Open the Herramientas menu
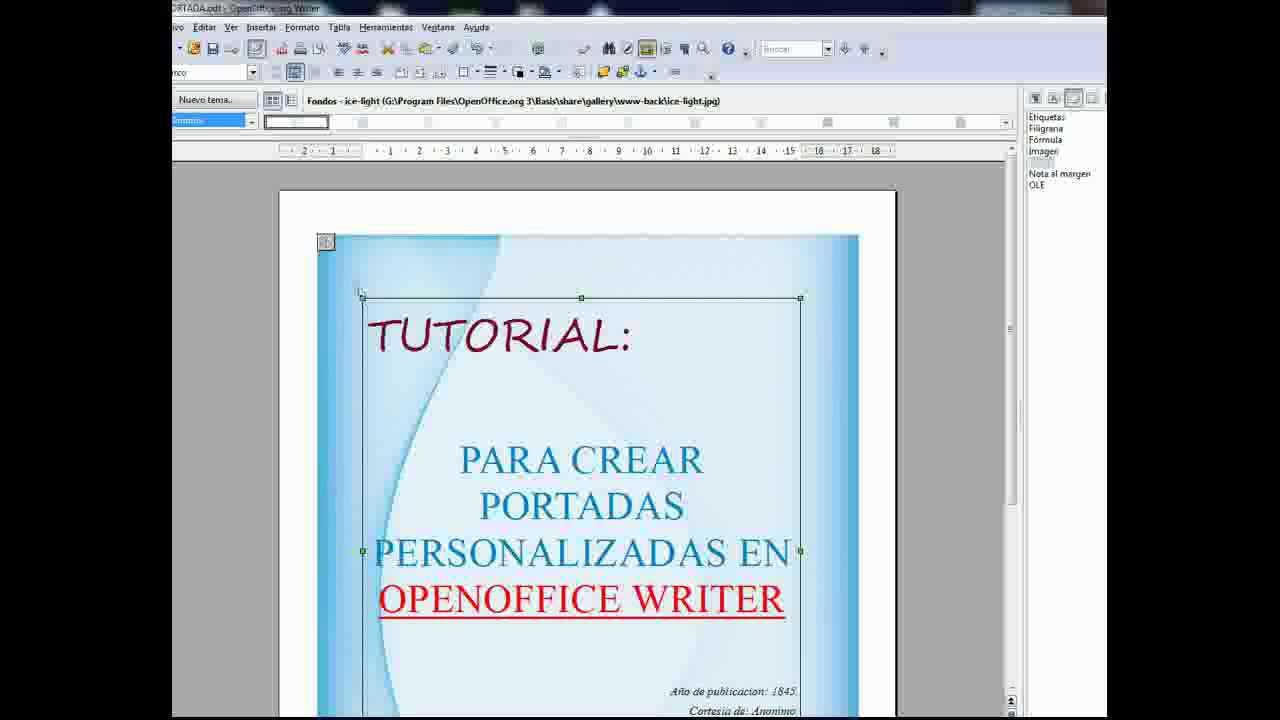The height and width of the screenshot is (720, 1280). (x=386, y=27)
